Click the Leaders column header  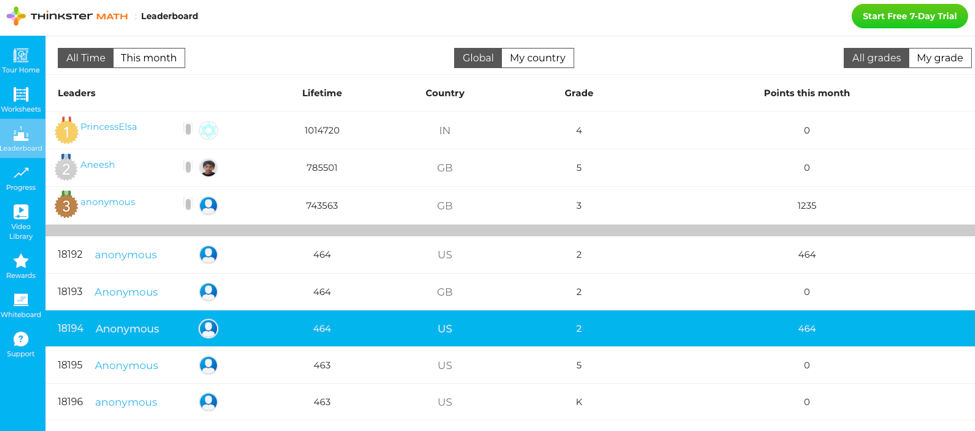tap(76, 93)
